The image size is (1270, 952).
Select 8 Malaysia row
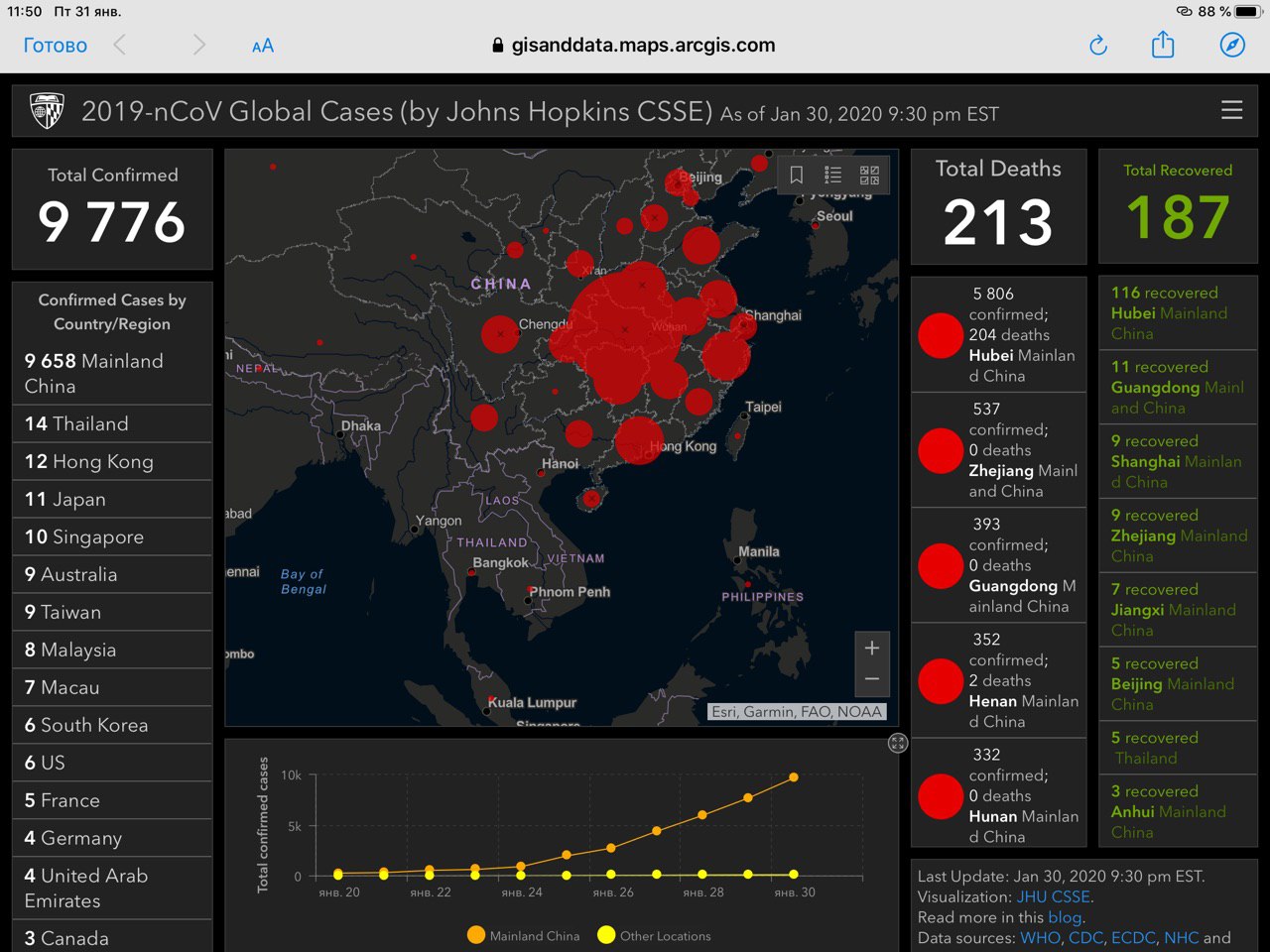tap(112, 650)
